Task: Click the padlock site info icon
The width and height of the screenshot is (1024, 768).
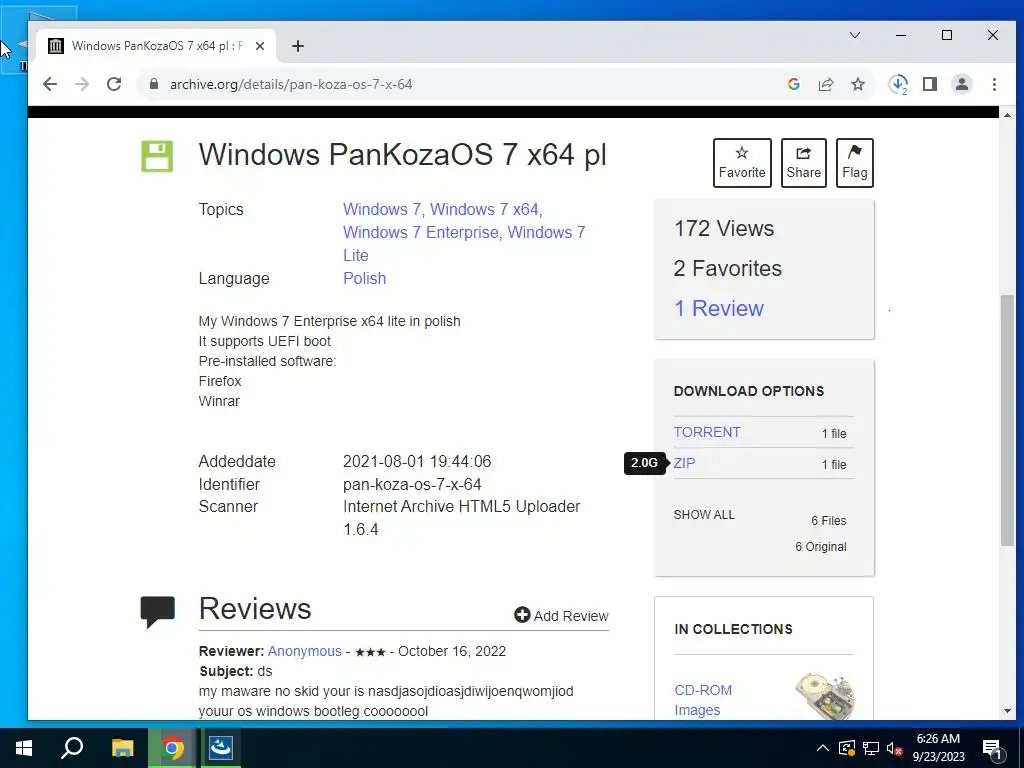Action: tap(154, 84)
